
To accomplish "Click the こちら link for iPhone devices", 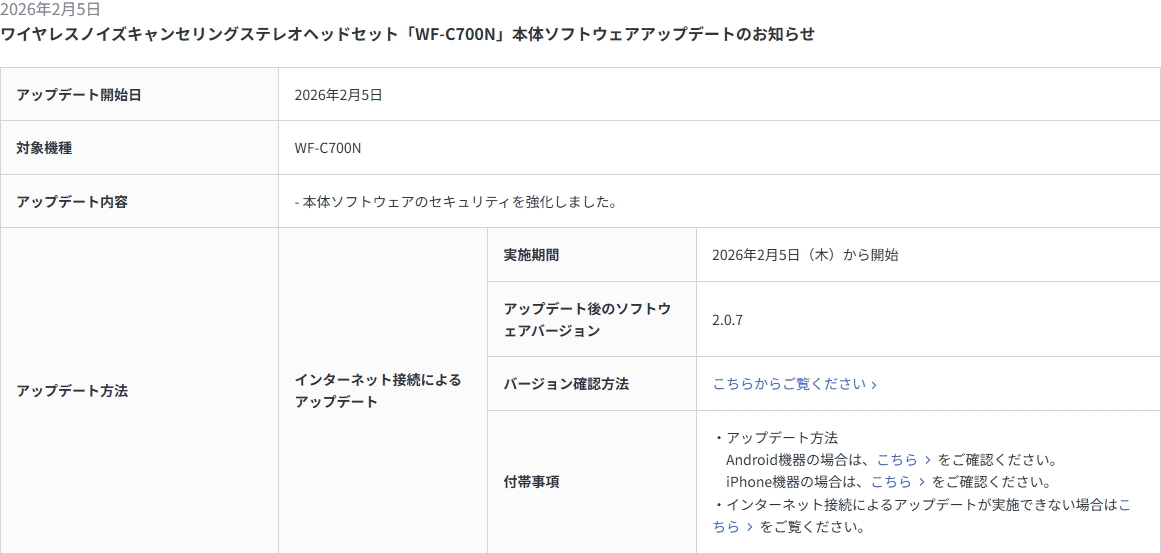I will tap(891, 482).
